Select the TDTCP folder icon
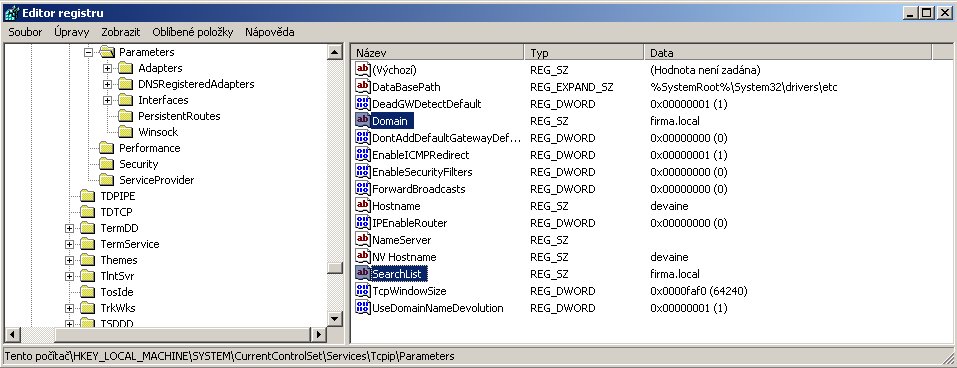The width and height of the screenshot is (957, 368). click(x=88, y=212)
